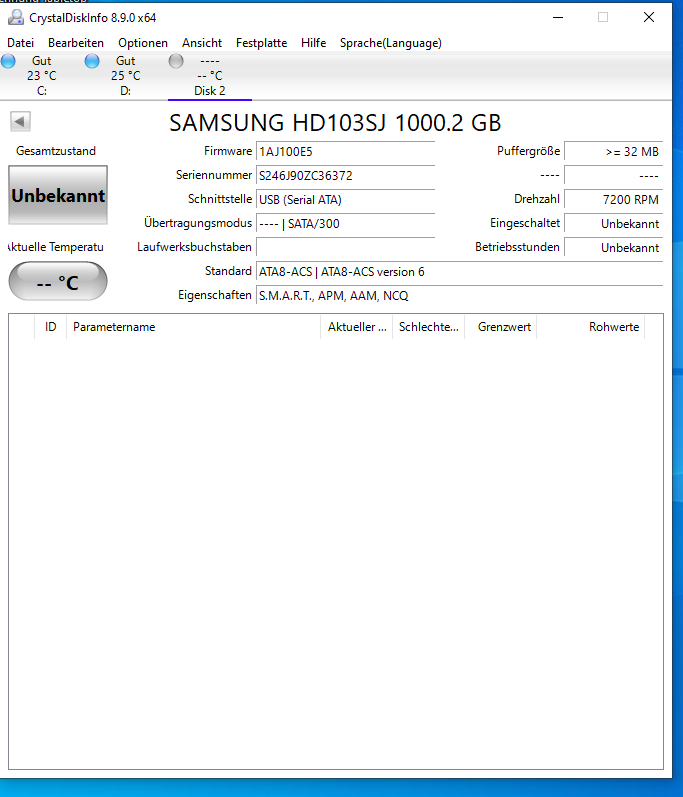This screenshot has height=797, width=683.
Task: Click the Aktueller ... column header
Action: click(357, 327)
